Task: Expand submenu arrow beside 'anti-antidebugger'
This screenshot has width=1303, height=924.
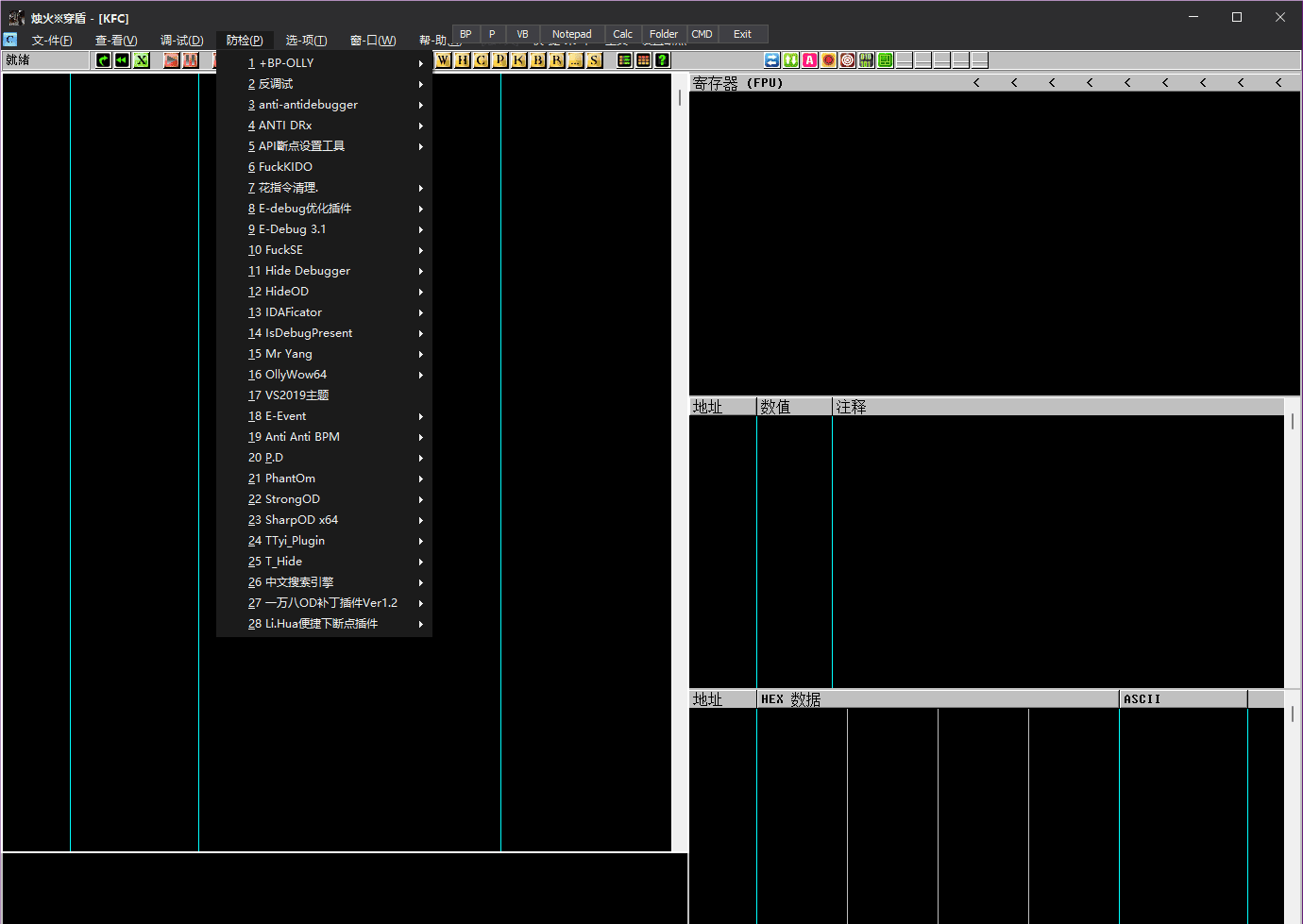Action: point(421,105)
